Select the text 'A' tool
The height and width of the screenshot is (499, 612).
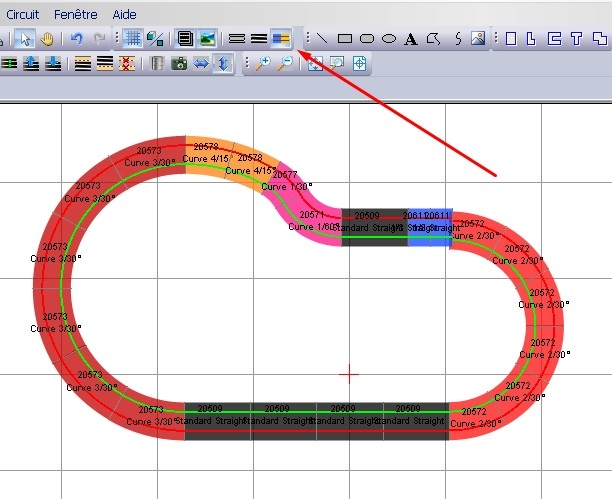(x=411, y=39)
